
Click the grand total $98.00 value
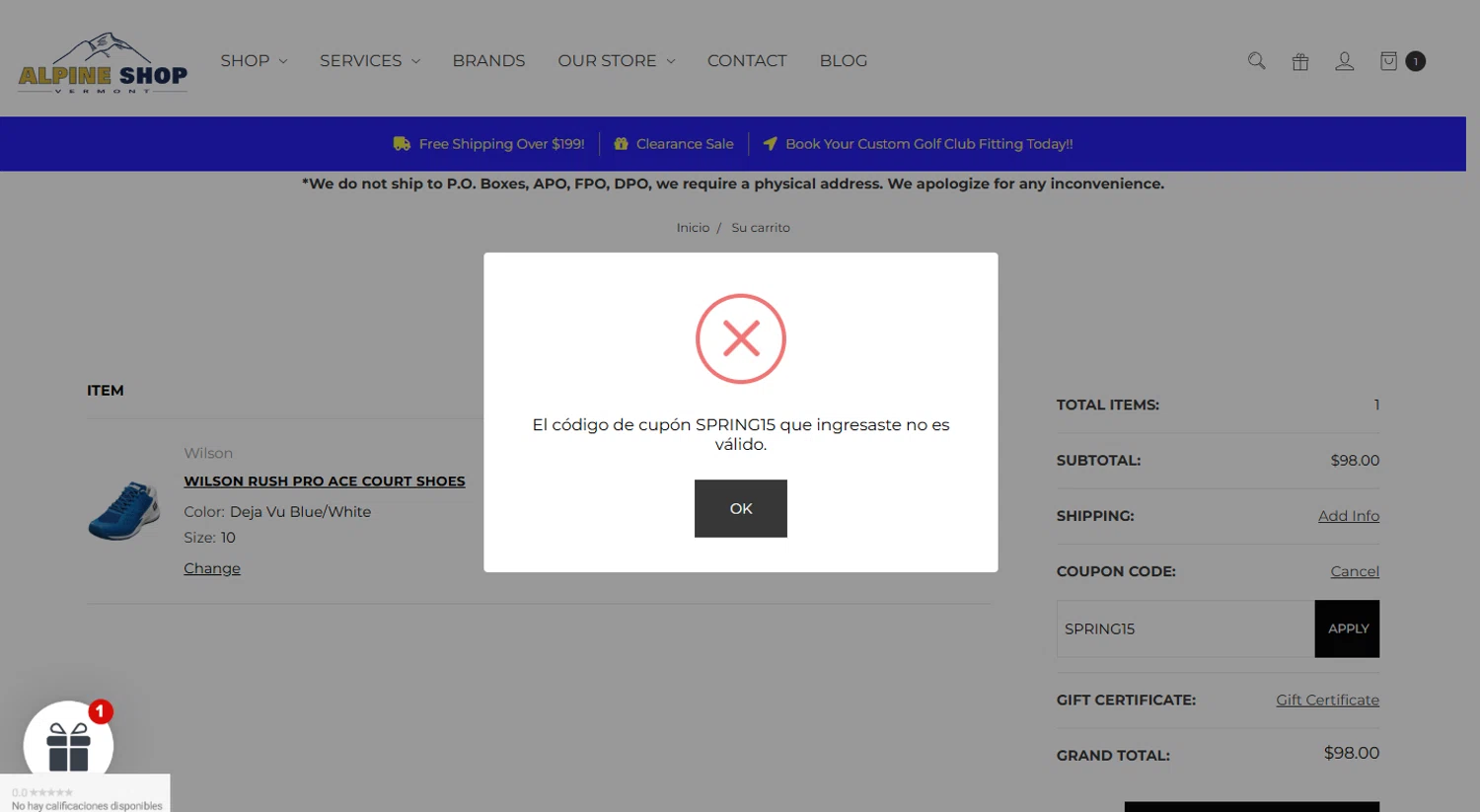pos(1352,753)
